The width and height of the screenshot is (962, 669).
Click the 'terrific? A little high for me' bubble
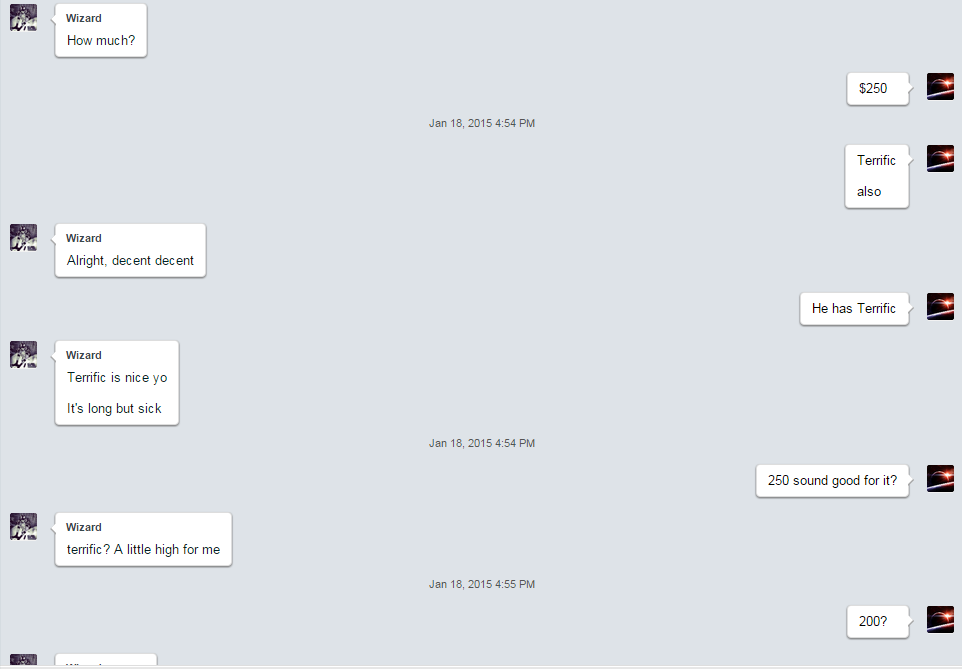(144, 539)
